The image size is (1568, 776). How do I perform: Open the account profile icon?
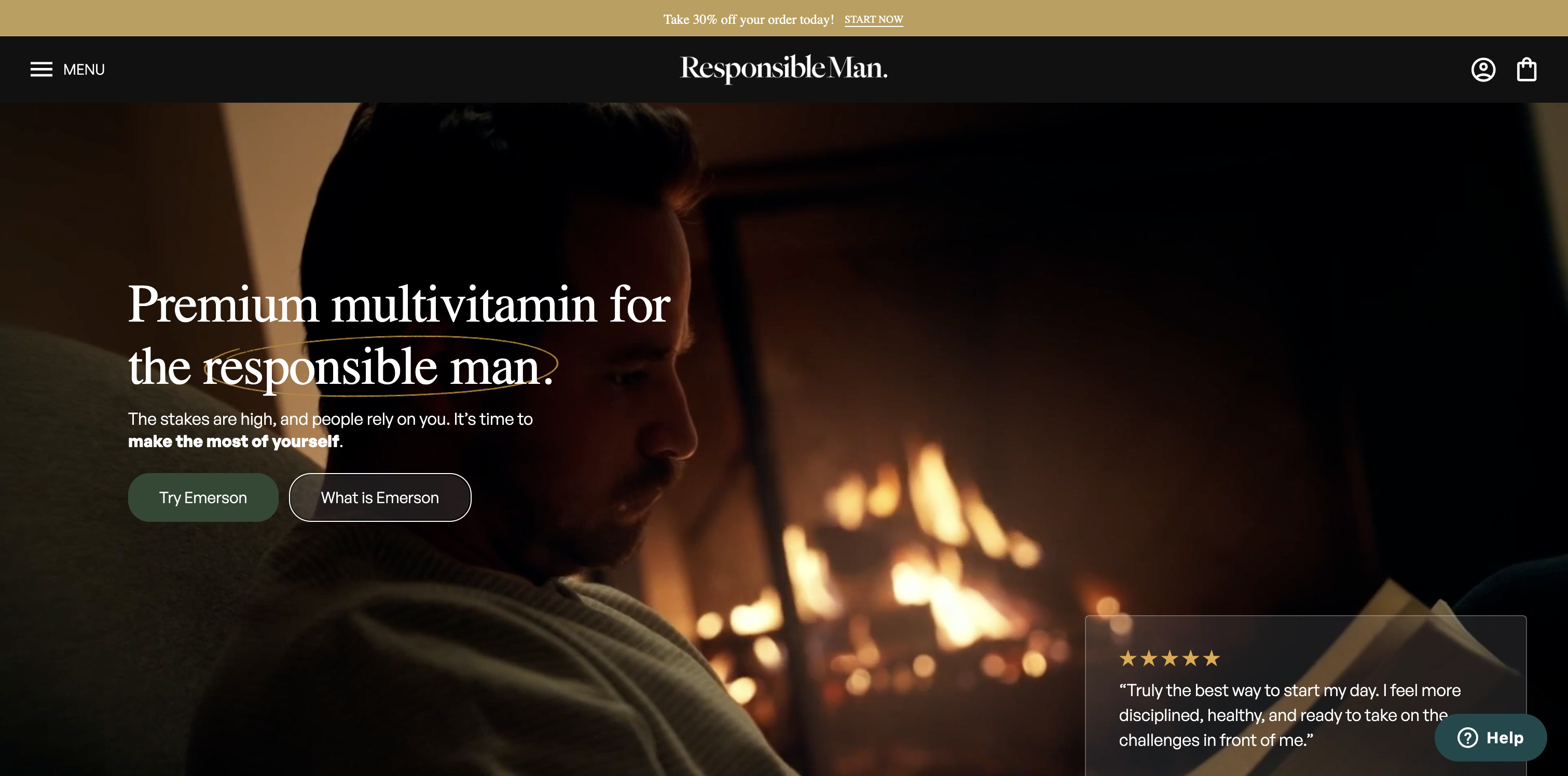click(x=1483, y=70)
